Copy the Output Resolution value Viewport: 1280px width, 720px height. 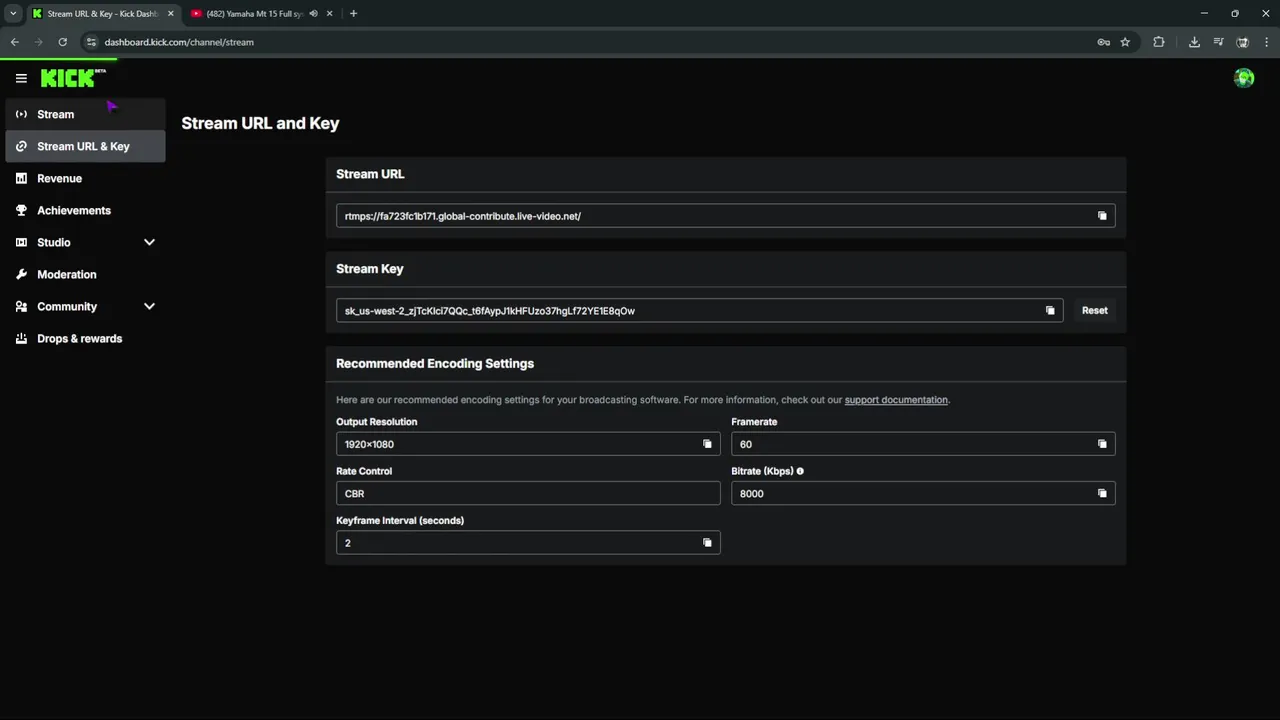pyautogui.click(x=707, y=444)
